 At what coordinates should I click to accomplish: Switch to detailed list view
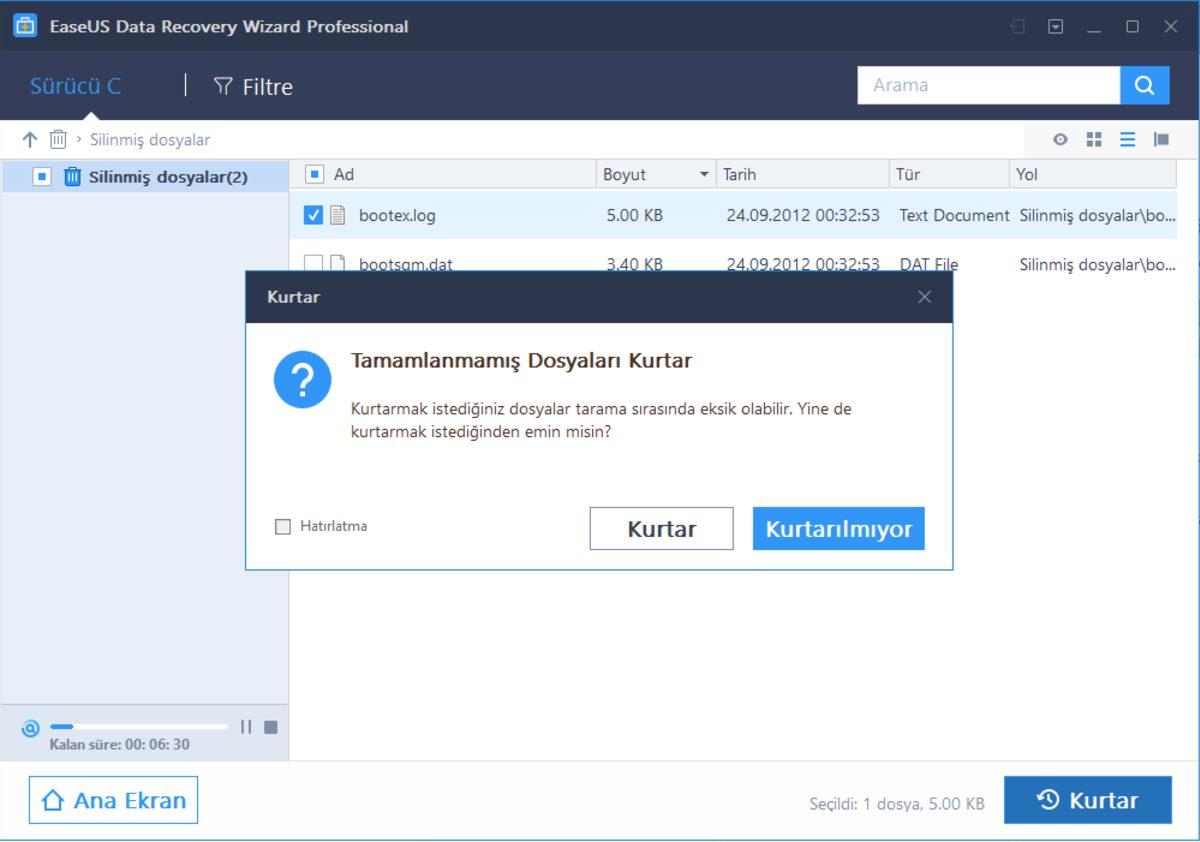click(x=1127, y=139)
